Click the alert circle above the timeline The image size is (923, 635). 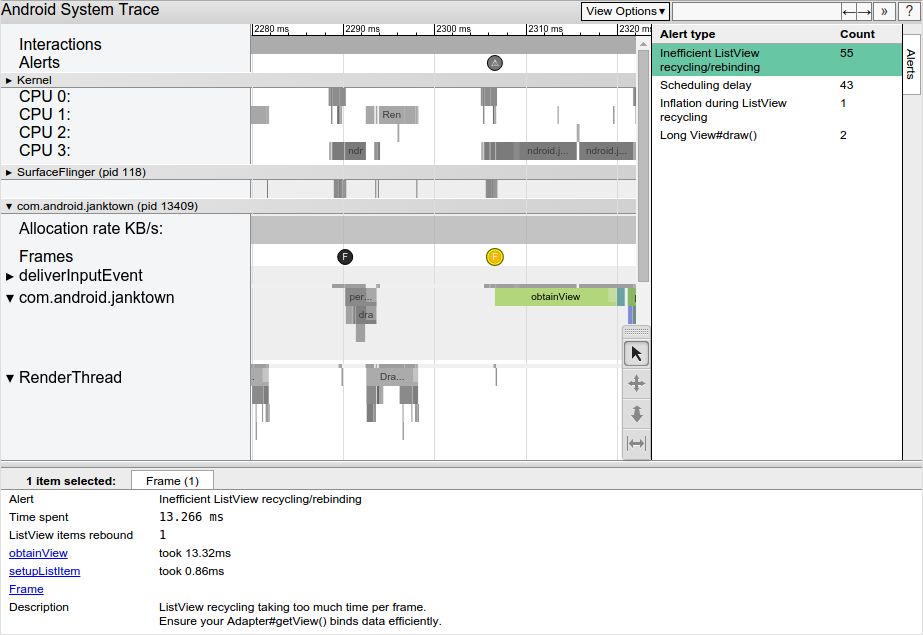tap(495, 62)
